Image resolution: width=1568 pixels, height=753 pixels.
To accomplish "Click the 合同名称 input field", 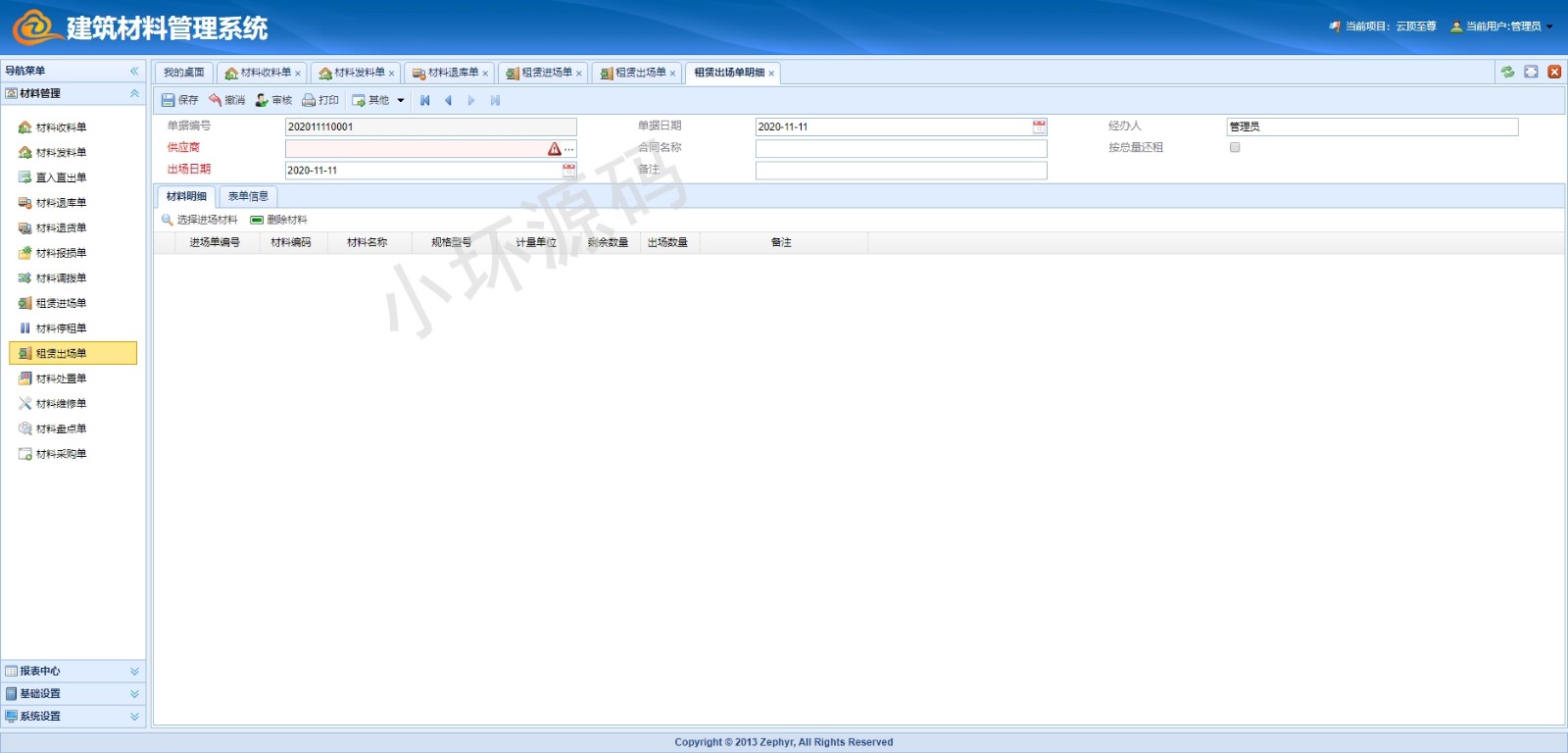I will point(901,149).
